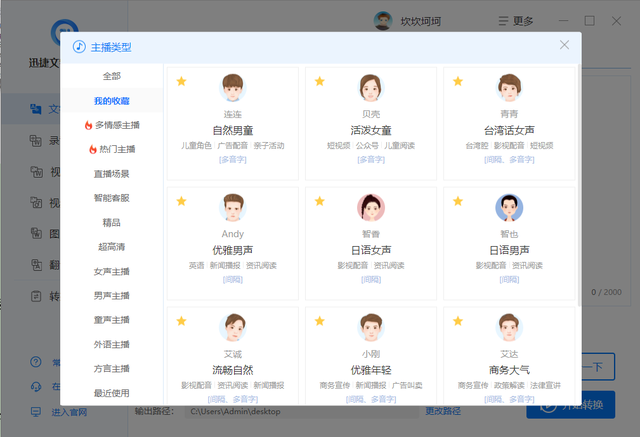Image resolution: width=640 pixels, height=437 pixels.
Task: Open the 最近使用 category
Action: point(111,393)
